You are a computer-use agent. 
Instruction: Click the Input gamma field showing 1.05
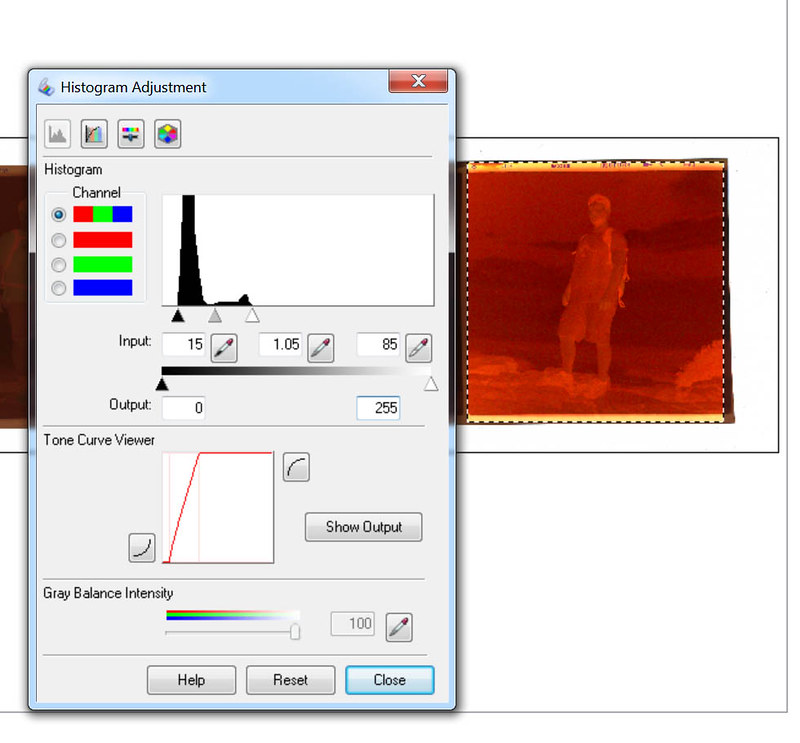click(x=280, y=344)
